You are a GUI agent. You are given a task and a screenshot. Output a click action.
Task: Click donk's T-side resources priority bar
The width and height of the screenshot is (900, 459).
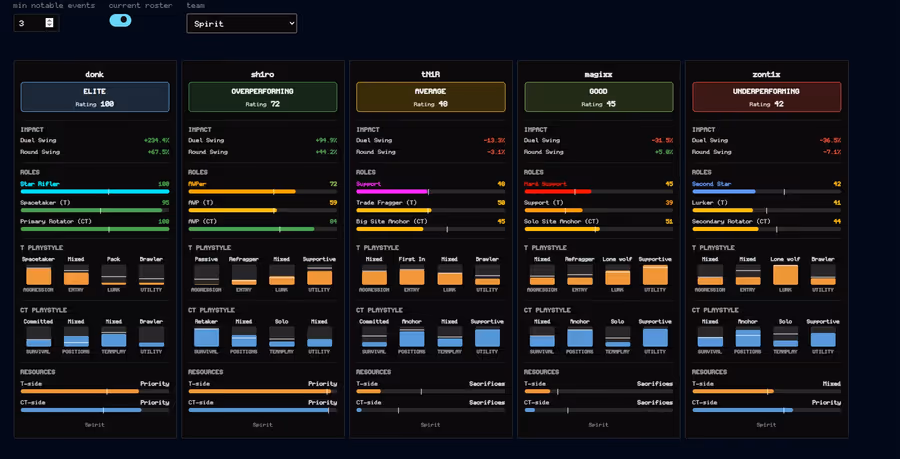click(x=95, y=391)
